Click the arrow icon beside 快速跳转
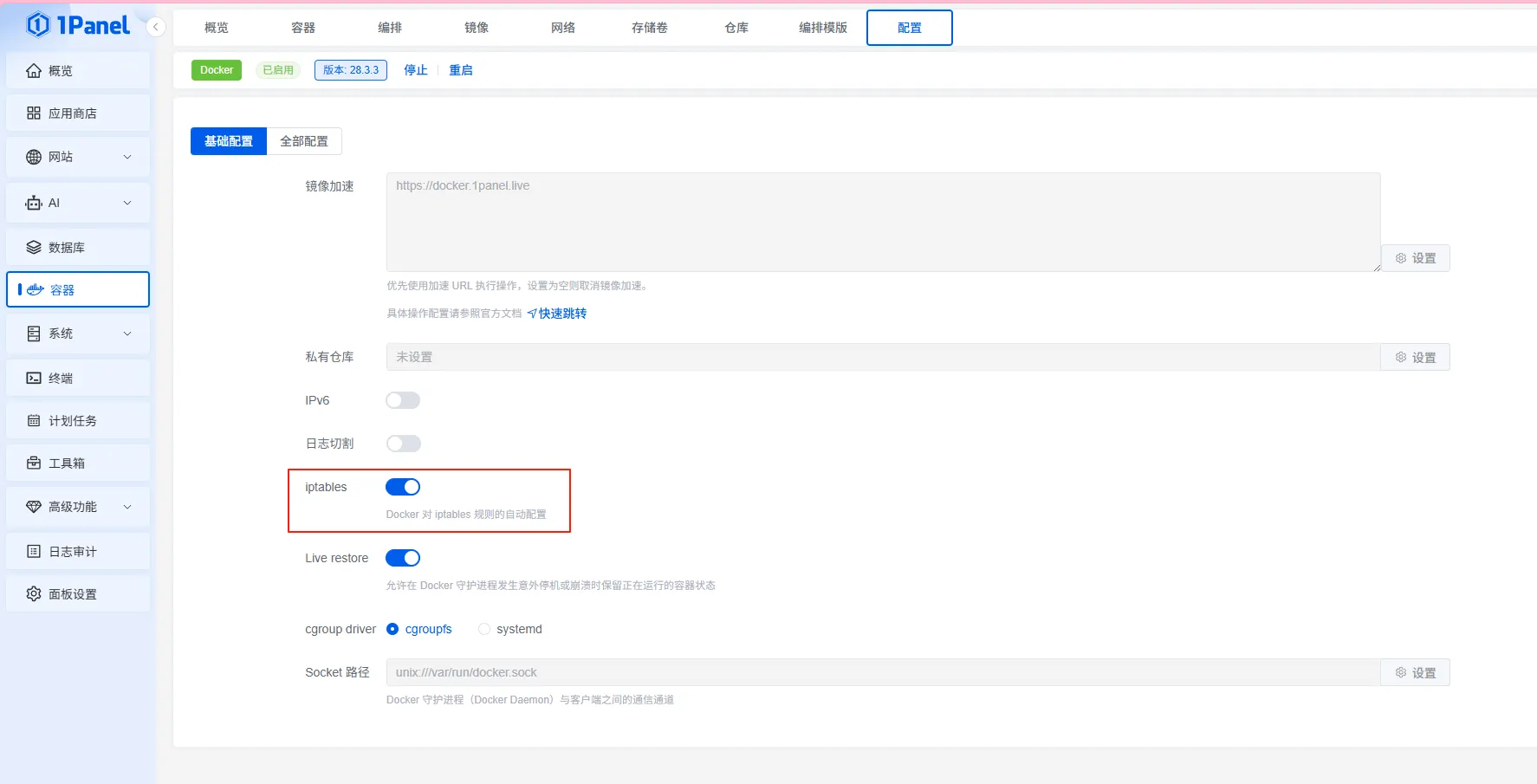1537x784 pixels. pyautogui.click(x=532, y=314)
